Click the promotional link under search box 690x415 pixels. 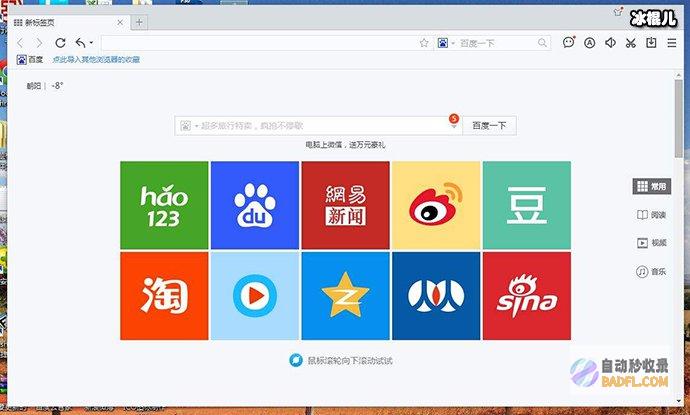click(x=345, y=144)
